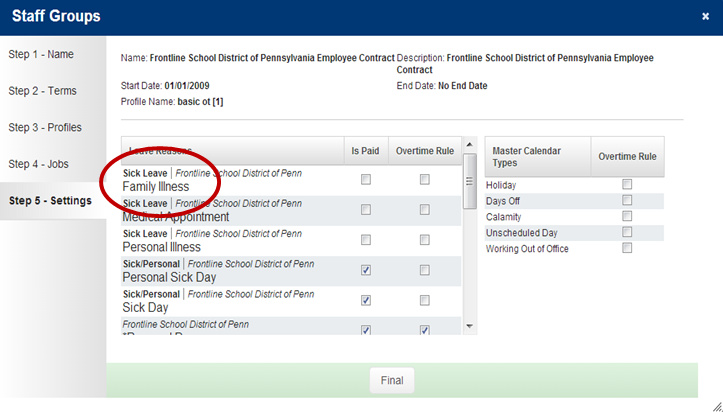Enable Overtime Rule for Family Illness
The image size is (723, 412).
[x=425, y=179]
